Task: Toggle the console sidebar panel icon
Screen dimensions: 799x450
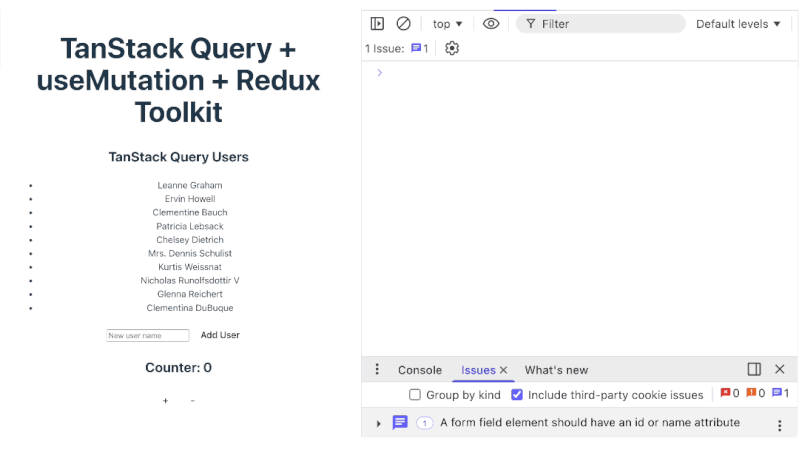Action: tap(377, 24)
